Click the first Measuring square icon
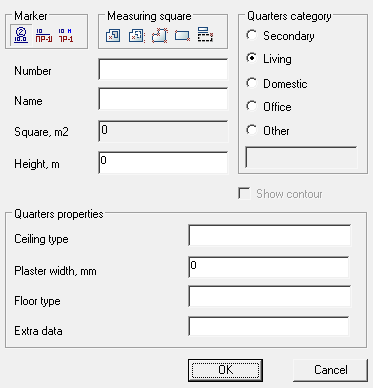The width and height of the screenshot is (373, 388). 113,35
